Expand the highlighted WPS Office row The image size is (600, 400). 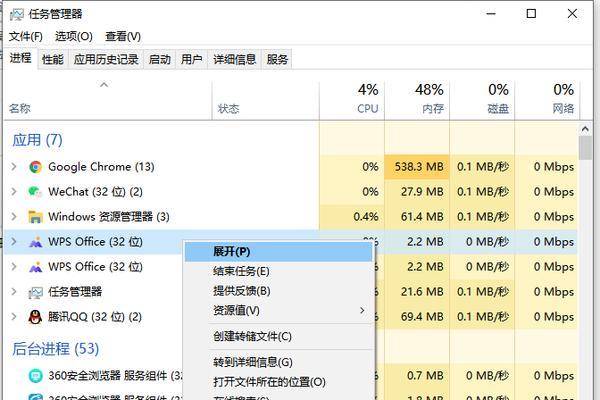[14, 242]
